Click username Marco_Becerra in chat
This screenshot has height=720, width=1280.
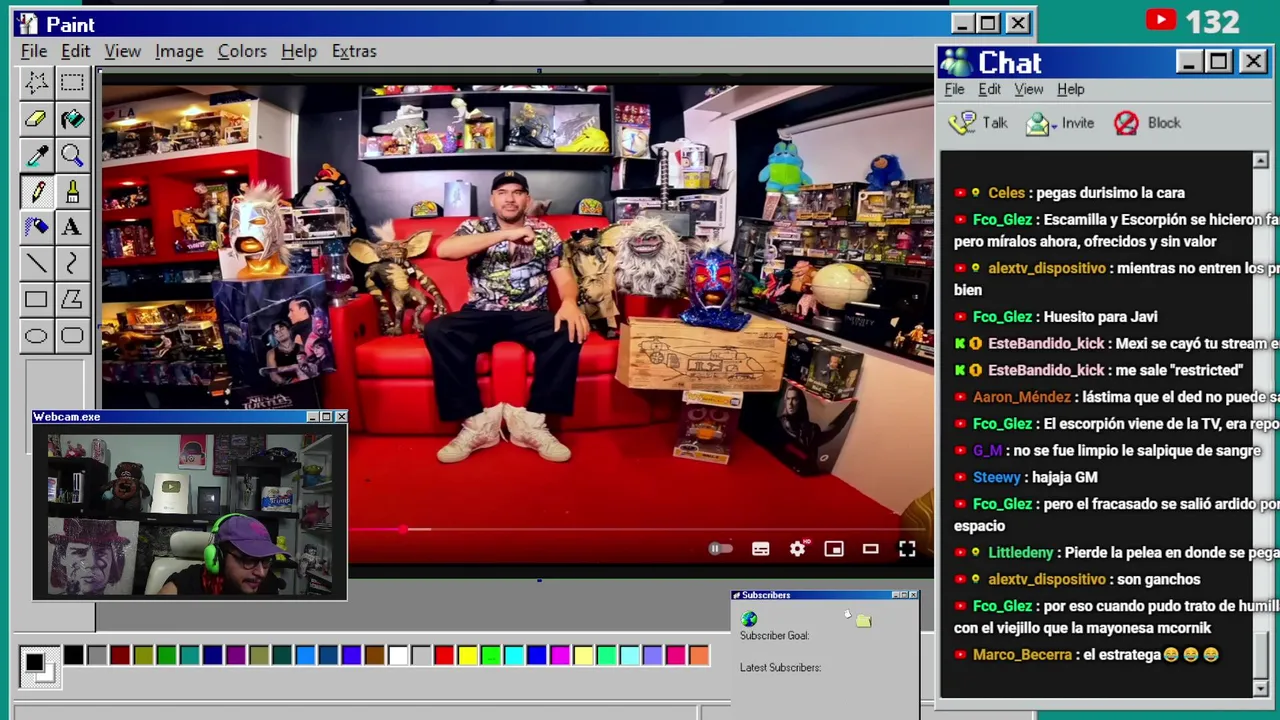click(x=1022, y=655)
